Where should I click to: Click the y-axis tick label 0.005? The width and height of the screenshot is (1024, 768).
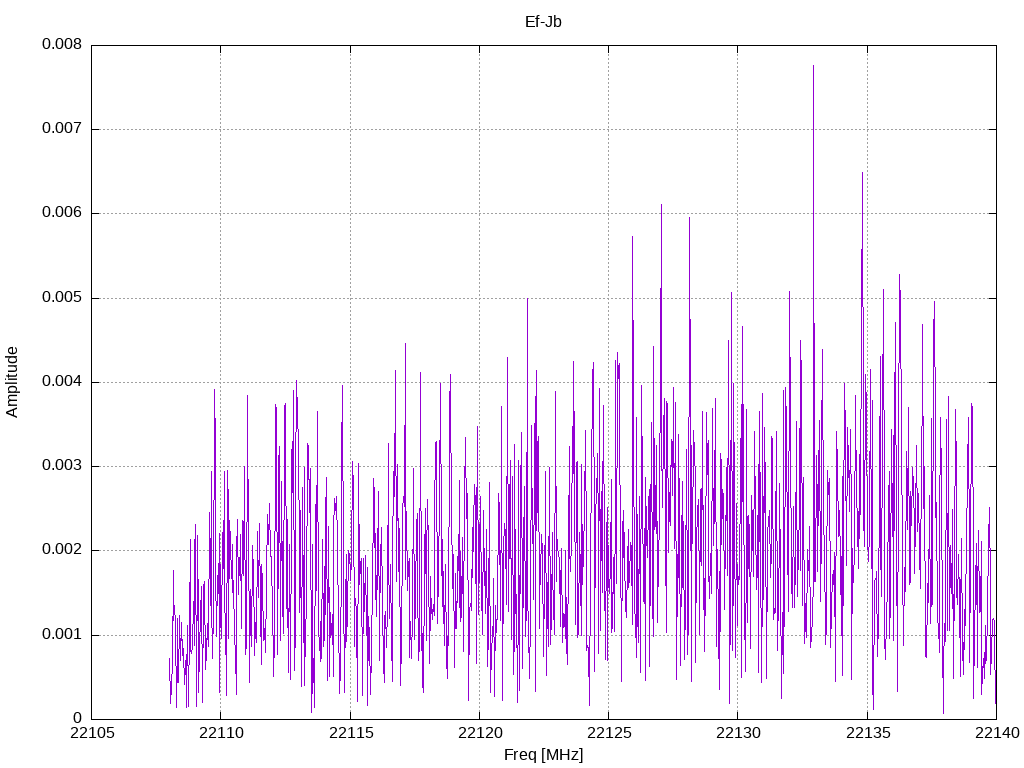point(62,298)
